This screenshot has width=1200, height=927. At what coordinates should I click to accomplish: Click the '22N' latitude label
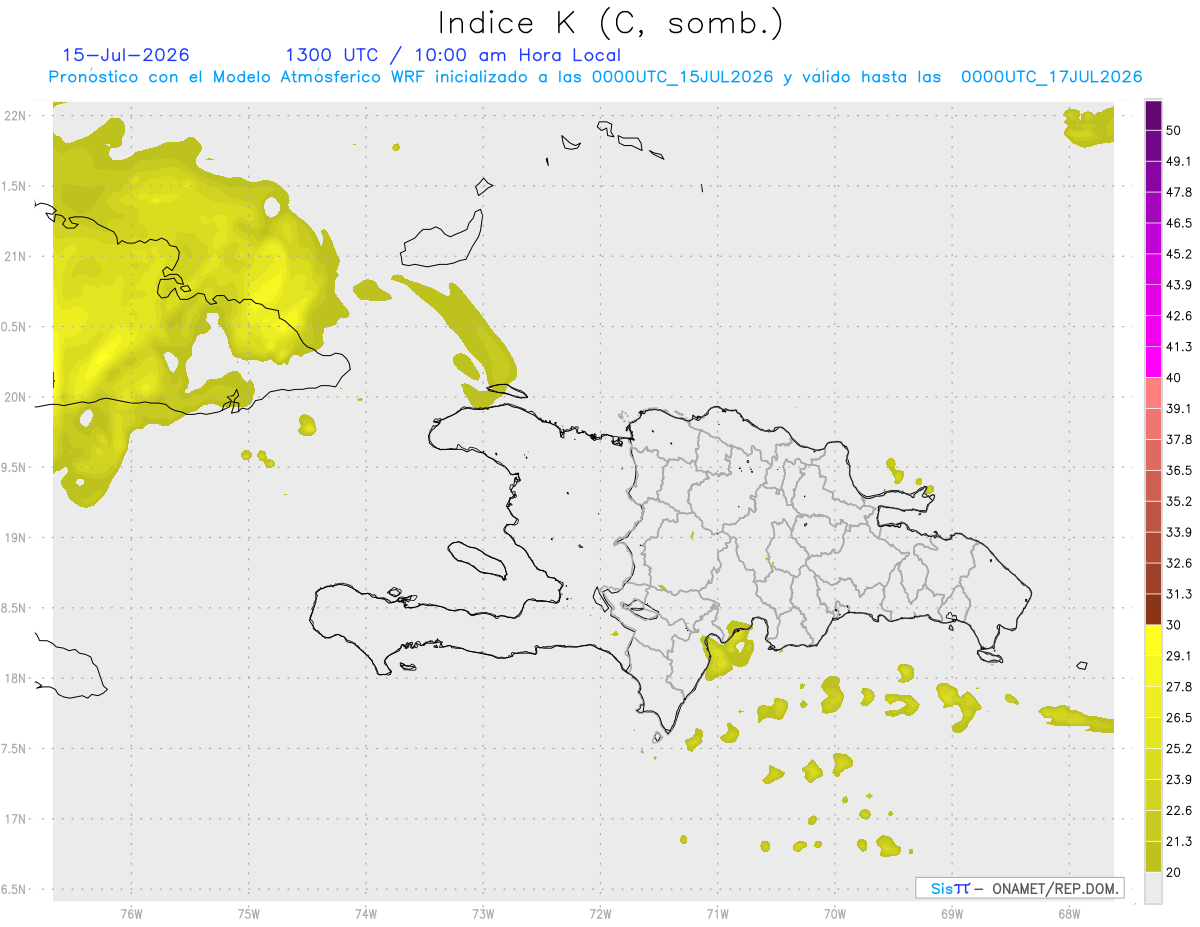(x=16, y=115)
